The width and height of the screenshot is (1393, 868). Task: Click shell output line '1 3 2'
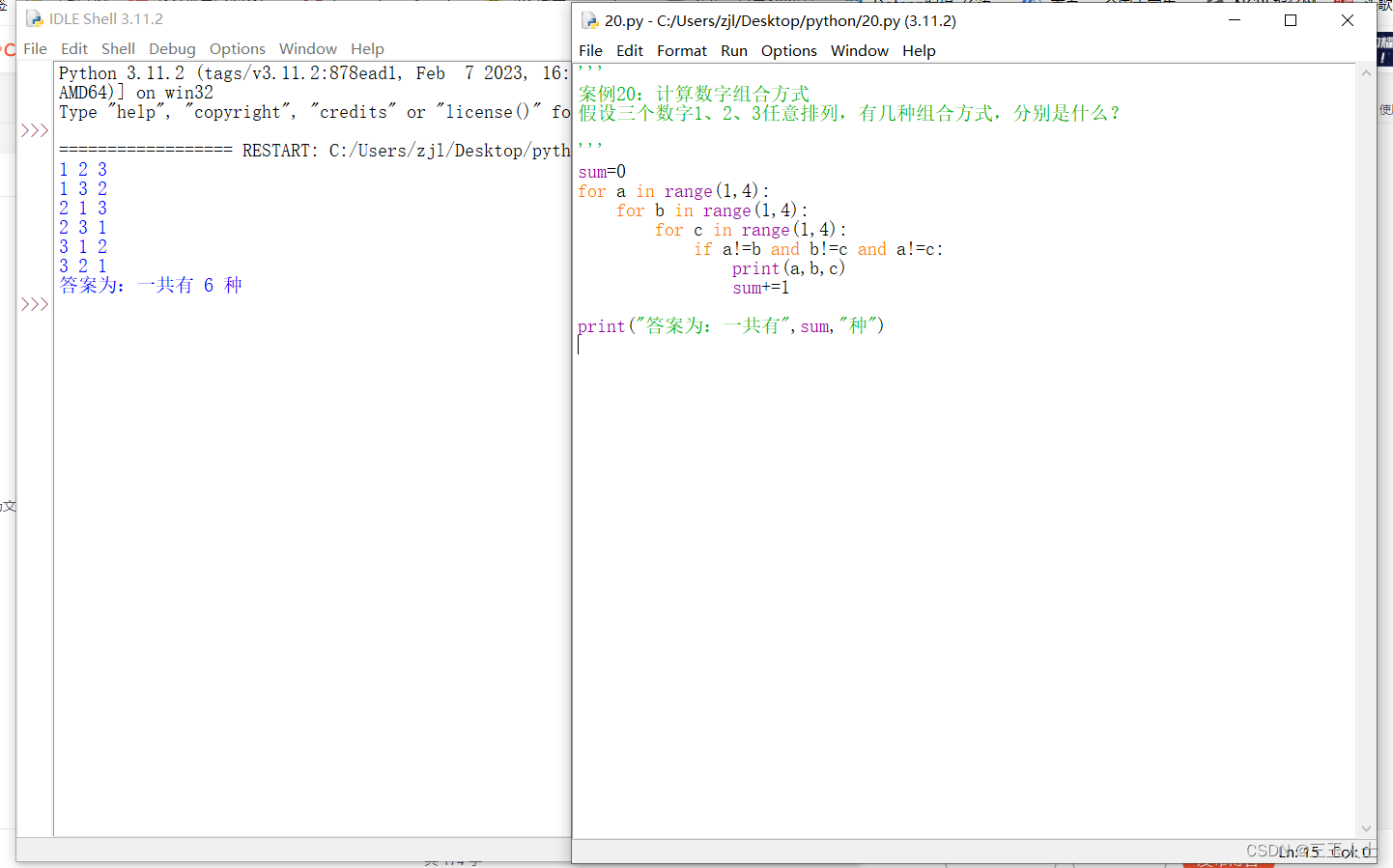[x=83, y=188]
